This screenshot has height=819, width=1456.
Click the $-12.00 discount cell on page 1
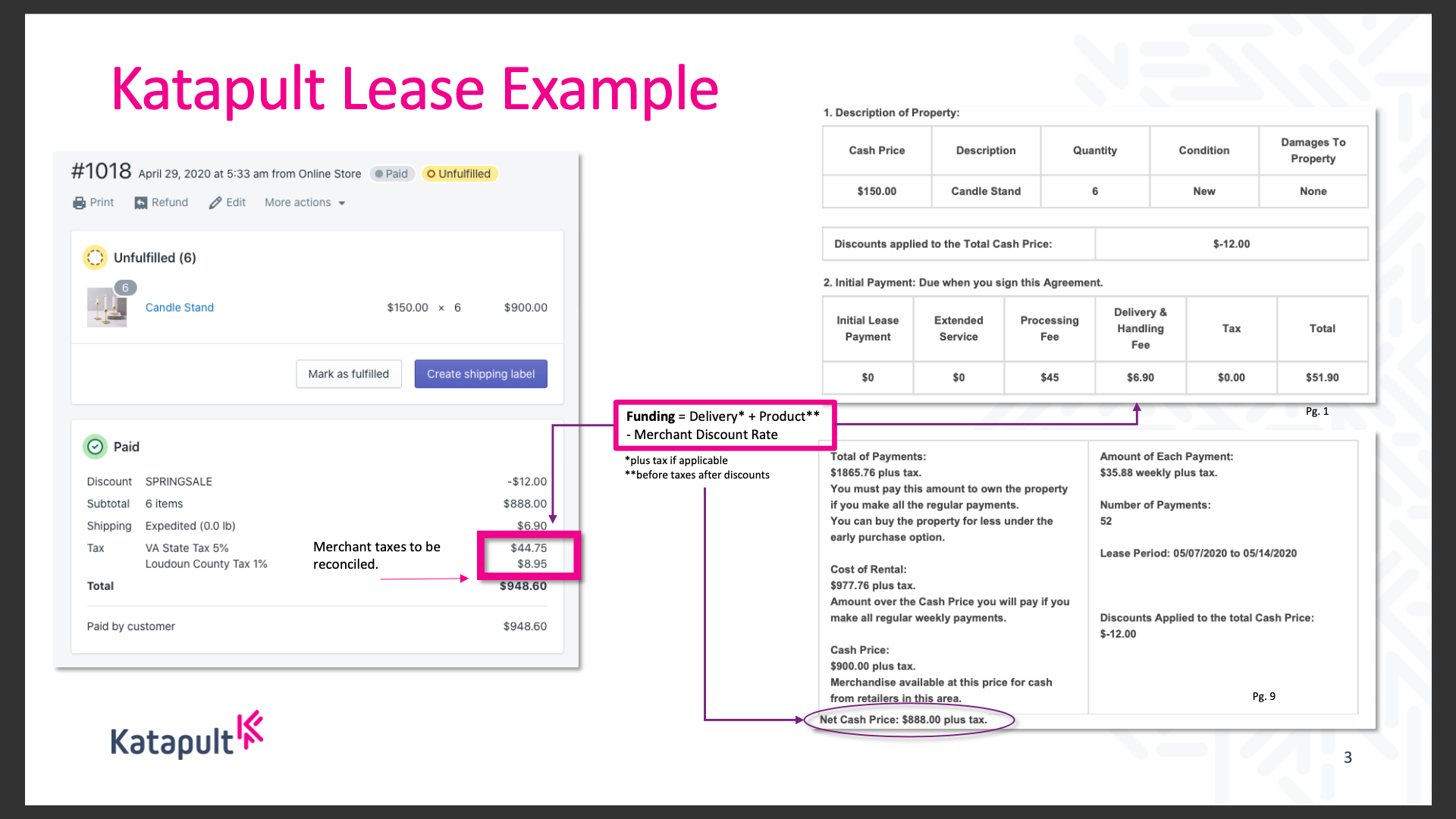click(1232, 244)
